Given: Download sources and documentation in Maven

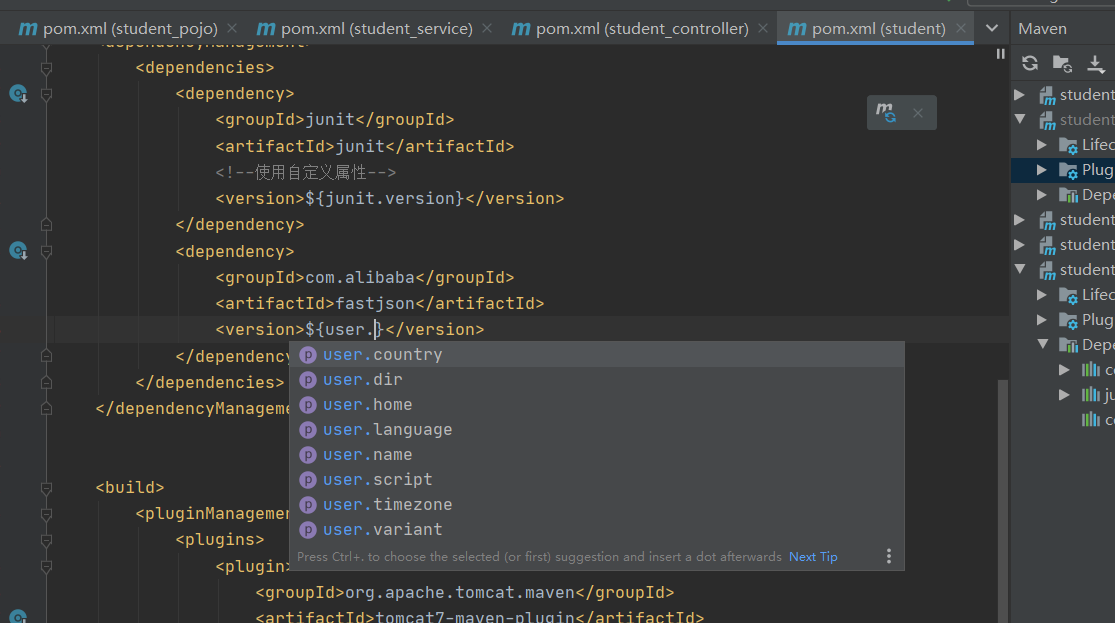Looking at the screenshot, I should [1096, 63].
